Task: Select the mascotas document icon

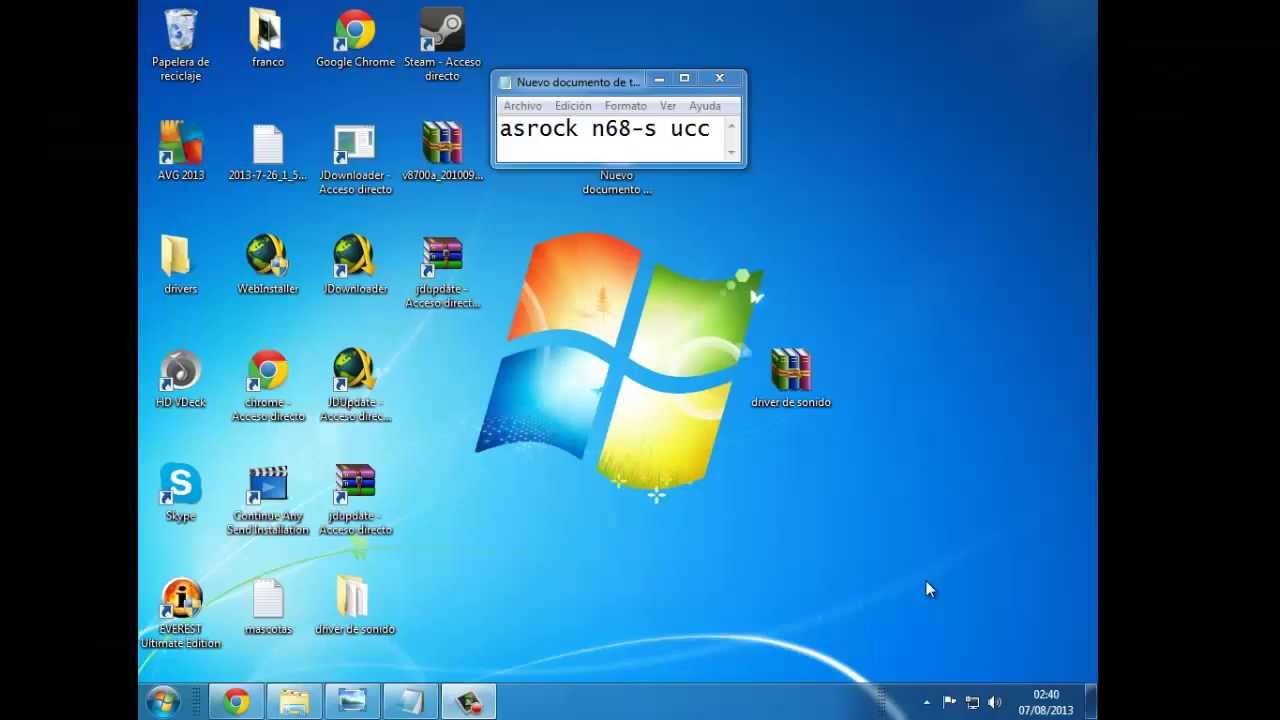Action: [x=267, y=607]
